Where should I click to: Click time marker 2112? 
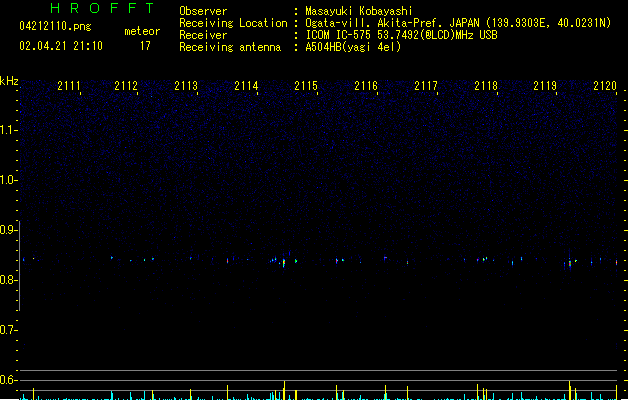pos(126,86)
